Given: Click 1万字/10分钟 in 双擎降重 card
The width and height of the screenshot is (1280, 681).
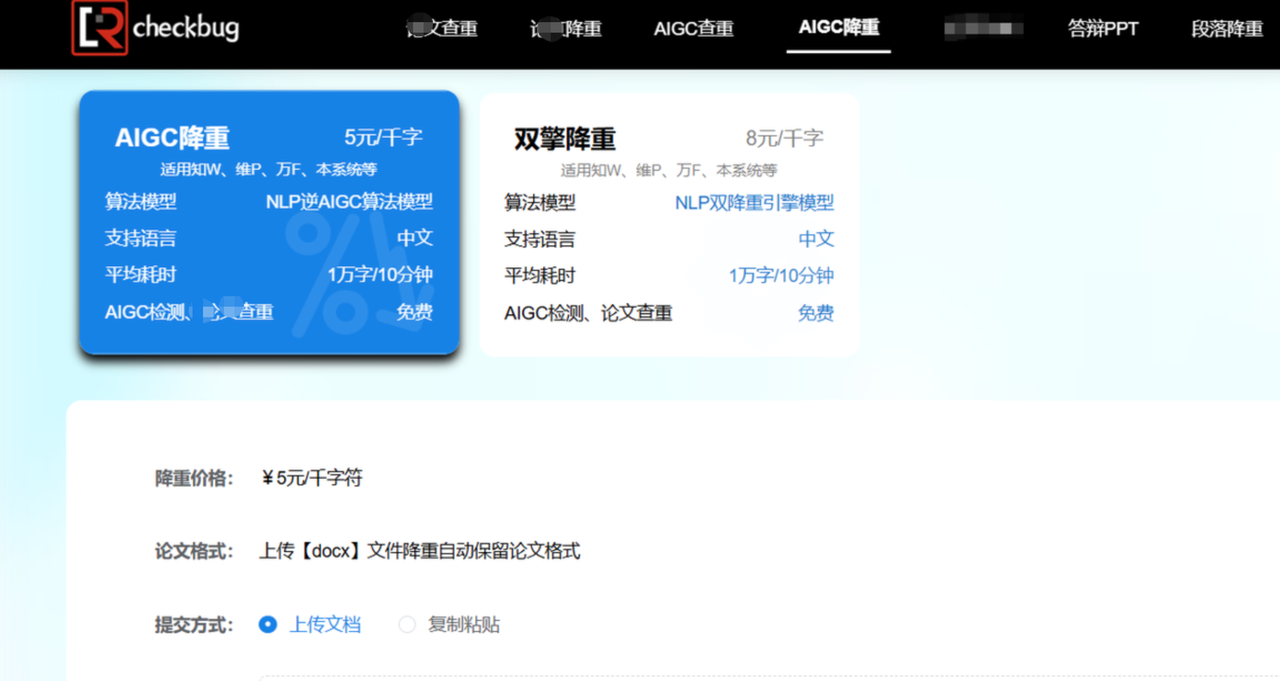Looking at the screenshot, I should point(781,276).
